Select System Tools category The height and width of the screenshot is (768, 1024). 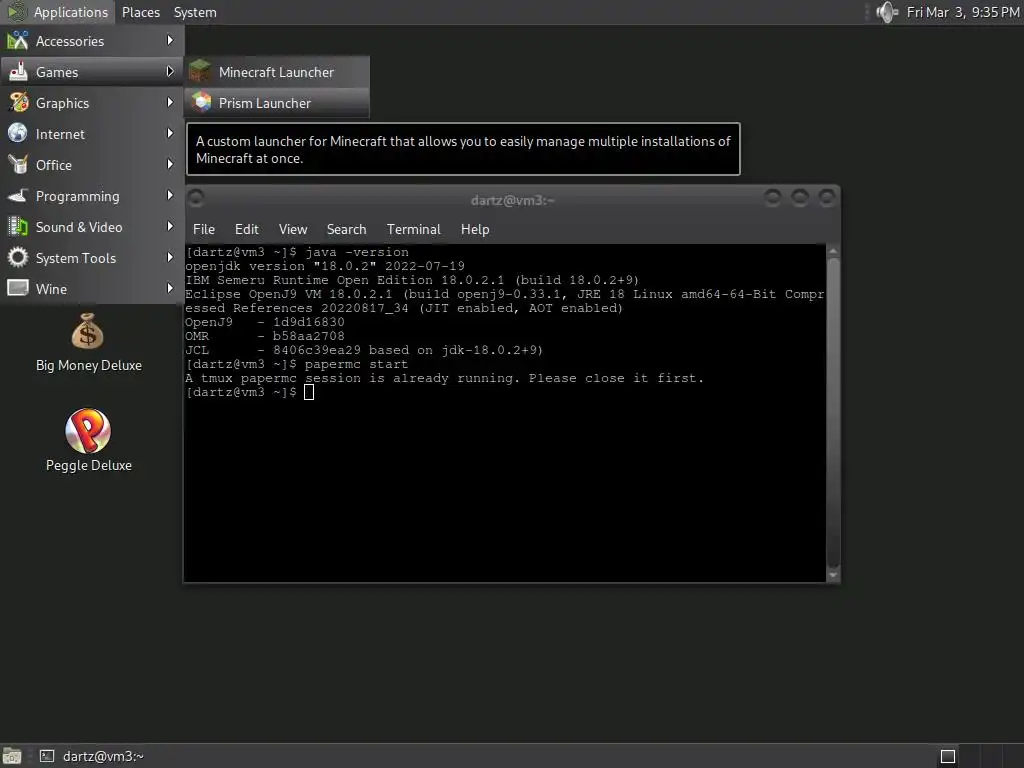point(91,258)
